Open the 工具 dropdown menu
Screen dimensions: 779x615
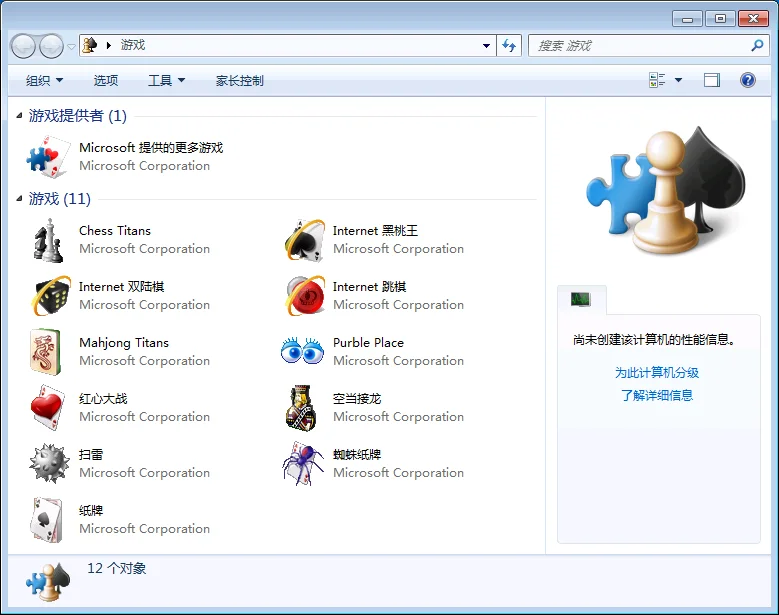166,81
